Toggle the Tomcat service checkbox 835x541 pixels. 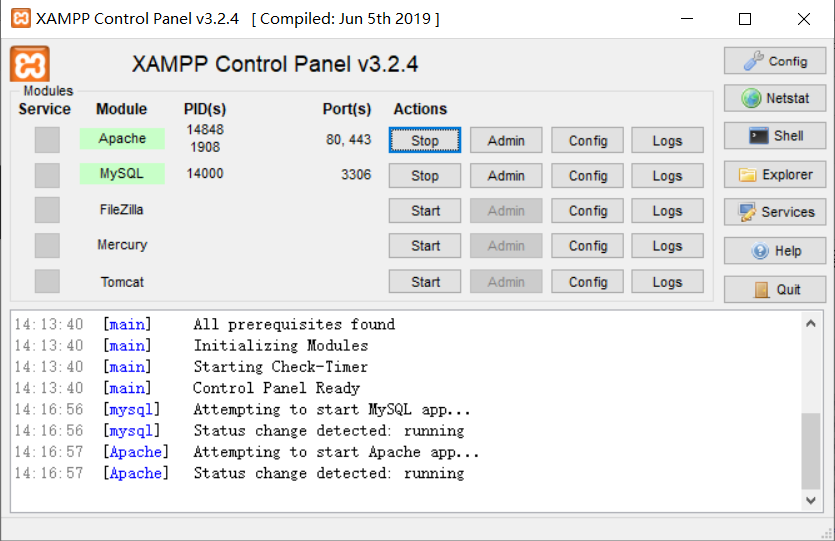point(47,282)
